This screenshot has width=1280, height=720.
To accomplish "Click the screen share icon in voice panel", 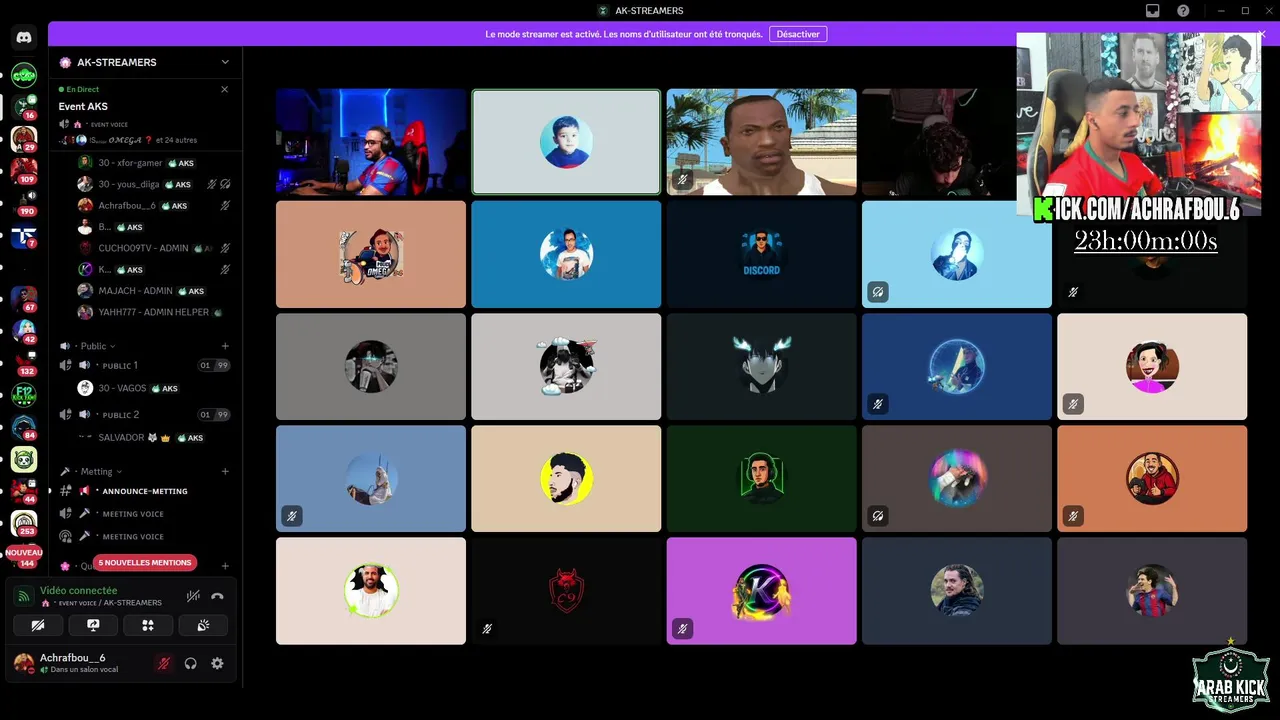I will (x=93, y=625).
